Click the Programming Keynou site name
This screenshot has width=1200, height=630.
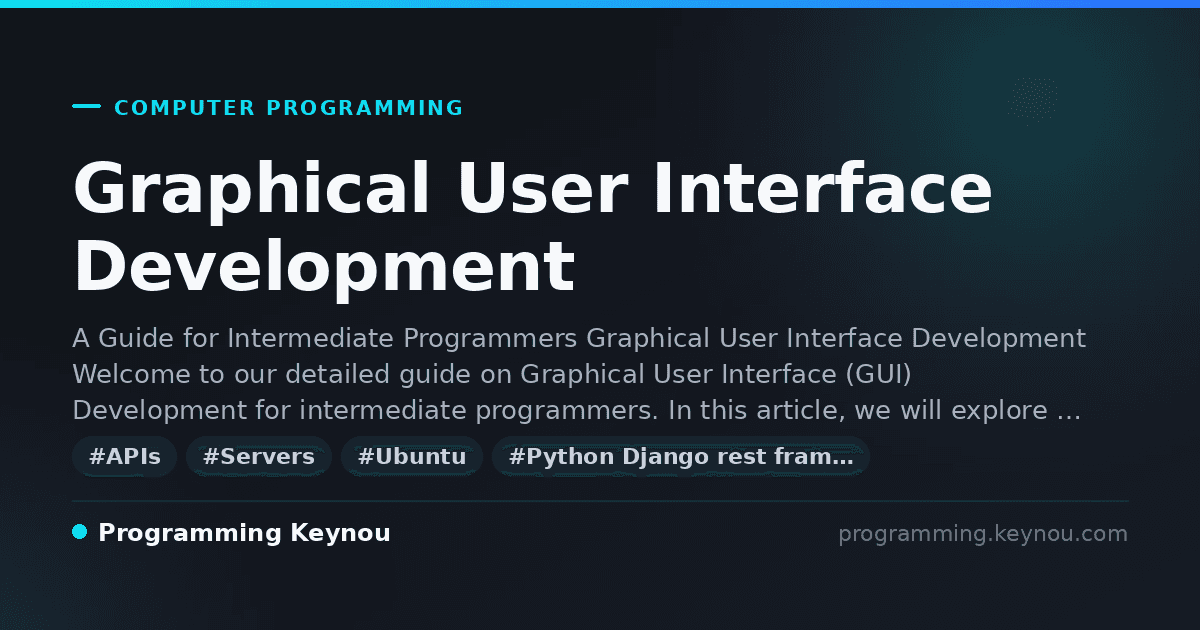click(244, 533)
